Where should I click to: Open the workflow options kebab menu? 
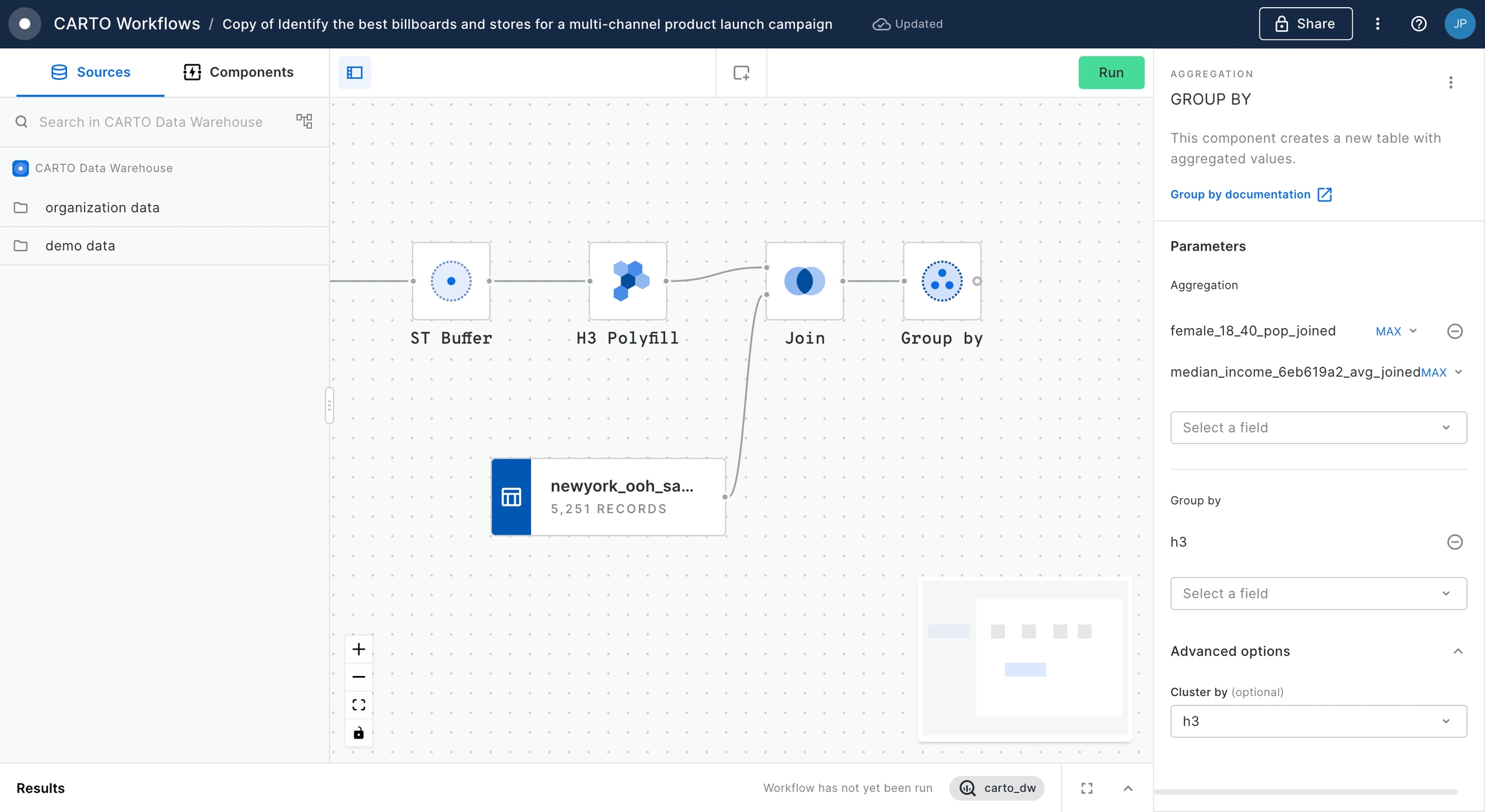[x=1377, y=24]
